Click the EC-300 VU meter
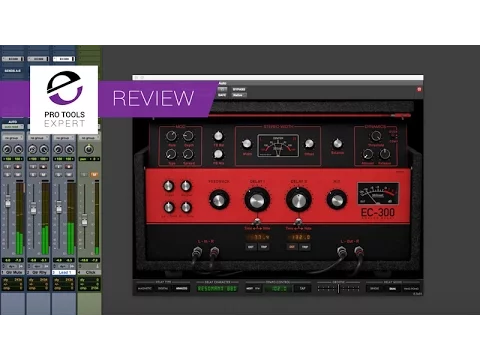Image resolution: width=480 pixels, height=360 pixels. [378, 193]
